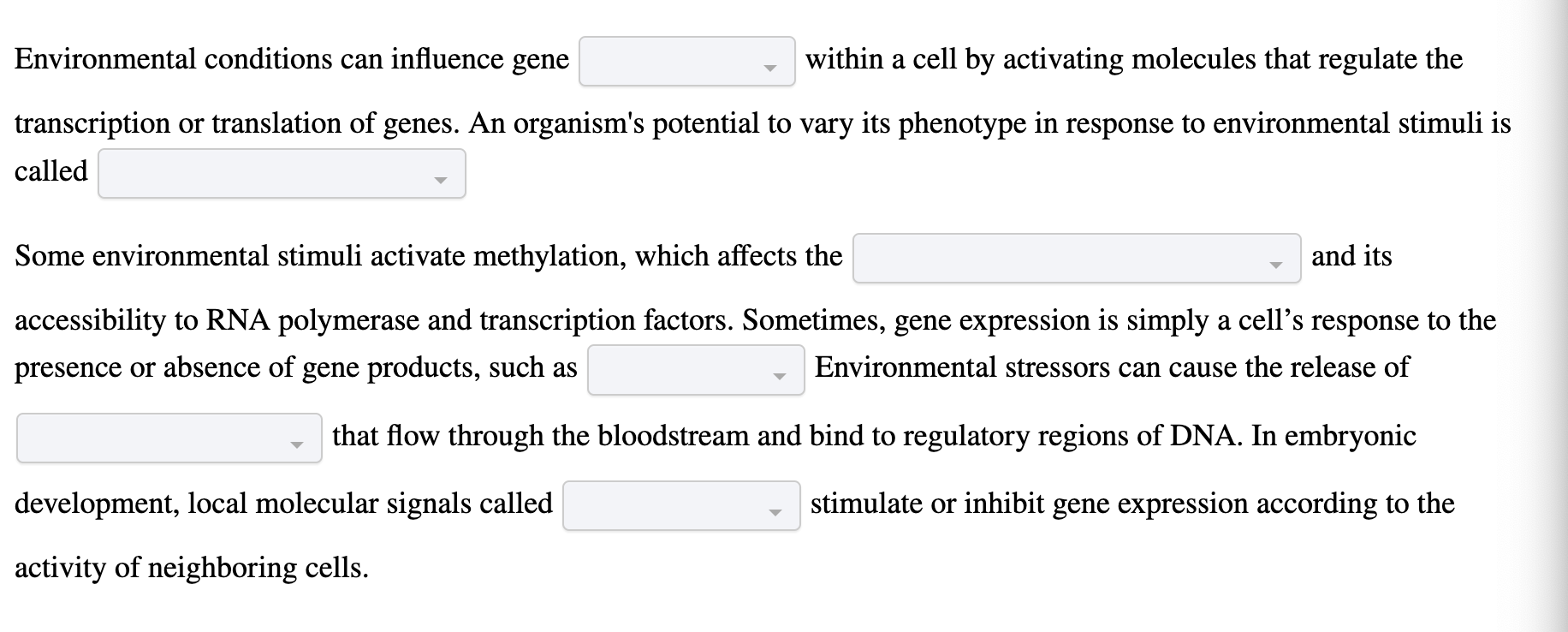Open the dropdown after "gene" in first sentence
The height and width of the screenshot is (632, 1568).
[x=686, y=61]
